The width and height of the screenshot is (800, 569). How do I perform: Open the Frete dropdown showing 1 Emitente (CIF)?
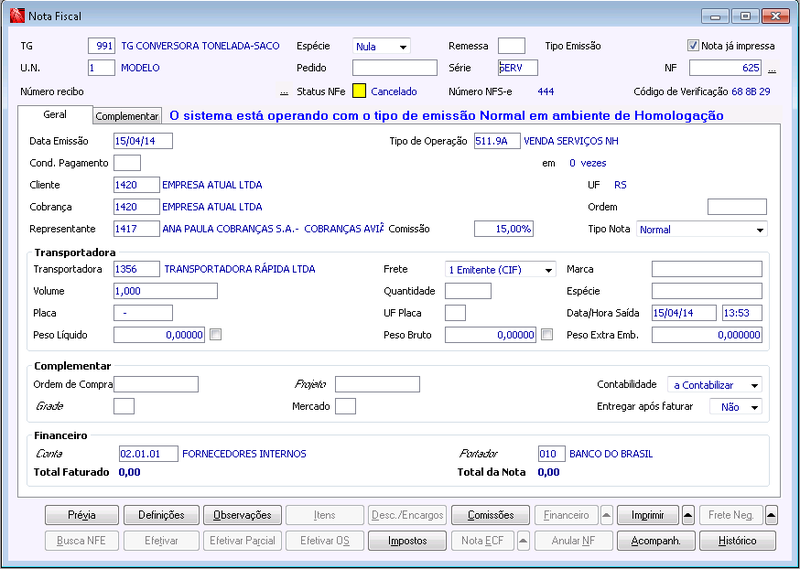pyautogui.click(x=501, y=270)
